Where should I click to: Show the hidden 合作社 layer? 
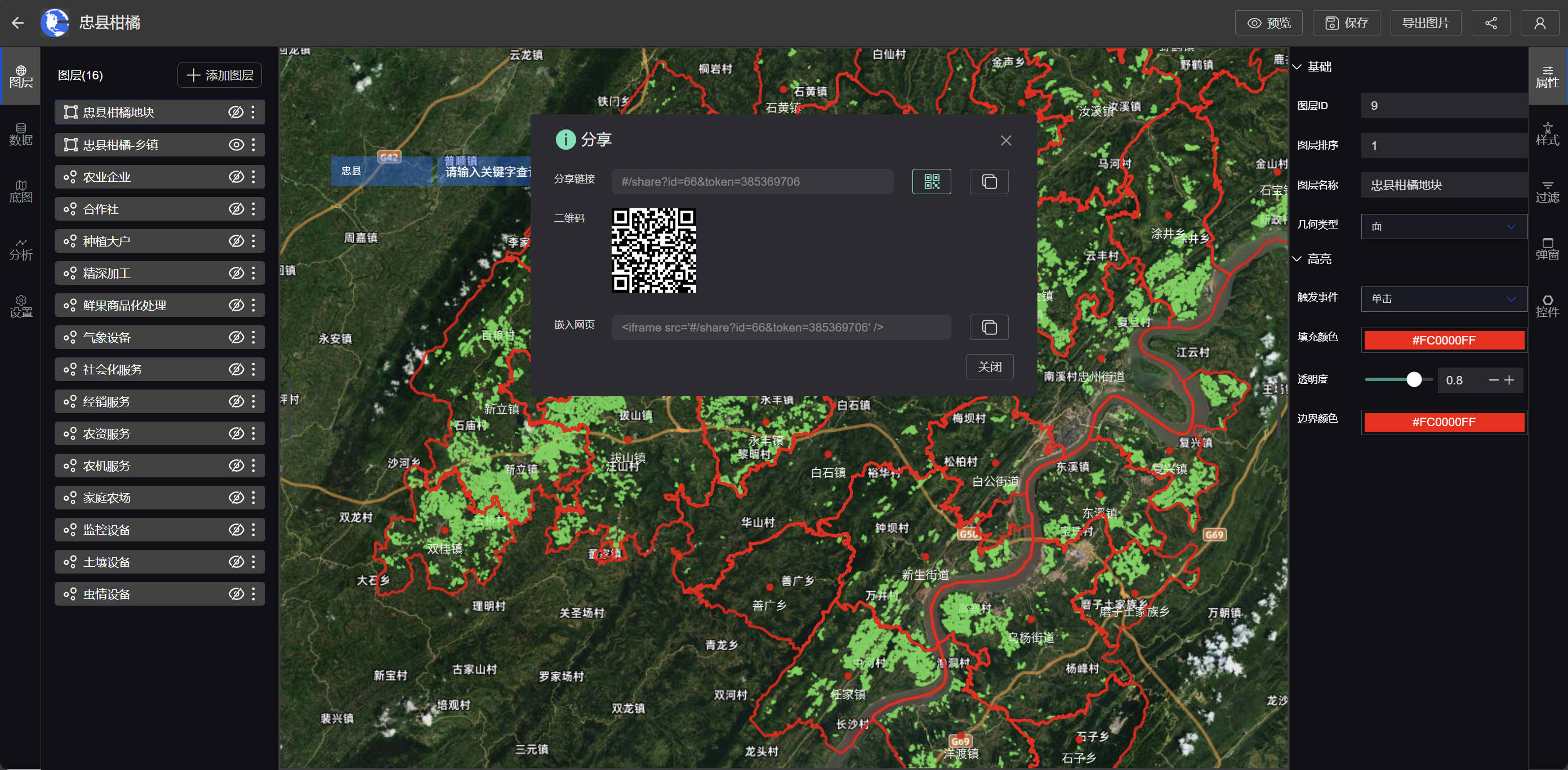pyautogui.click(x=236, y=209)
